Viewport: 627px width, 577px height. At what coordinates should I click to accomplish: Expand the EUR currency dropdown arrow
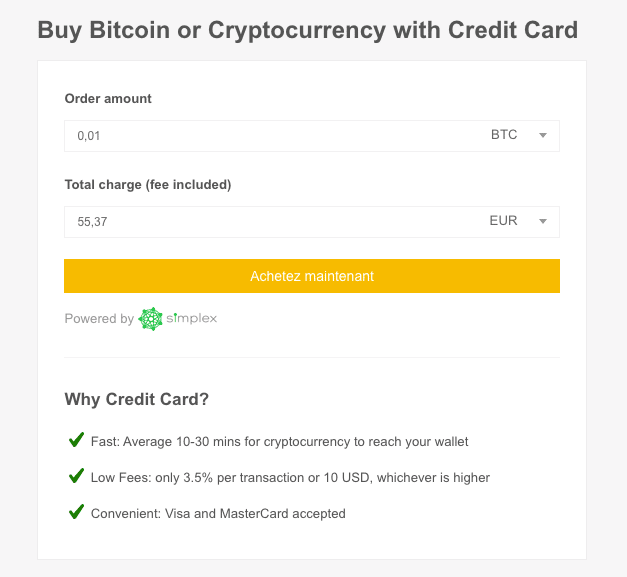543,222
